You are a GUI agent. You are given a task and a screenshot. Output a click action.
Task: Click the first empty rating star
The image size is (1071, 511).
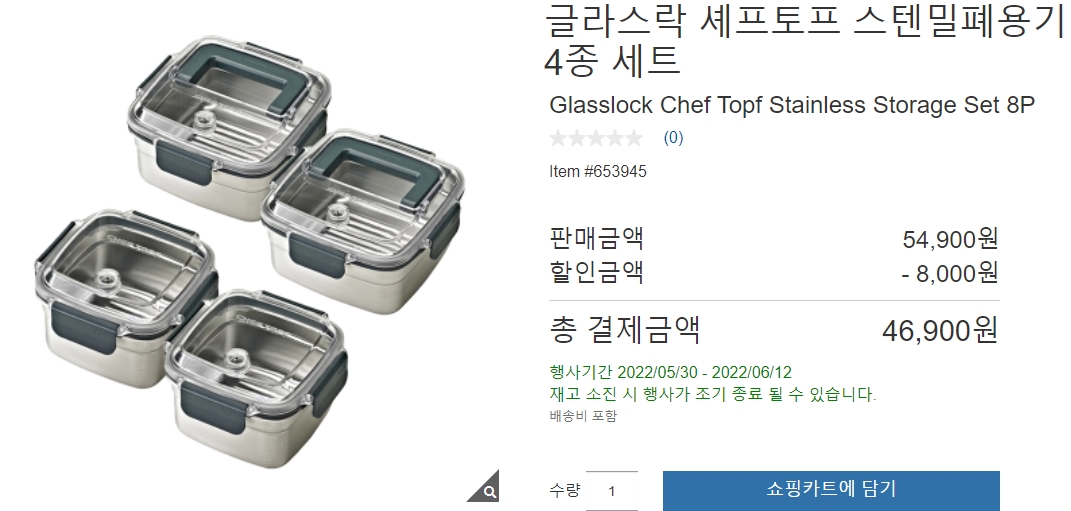coord(559,138)
